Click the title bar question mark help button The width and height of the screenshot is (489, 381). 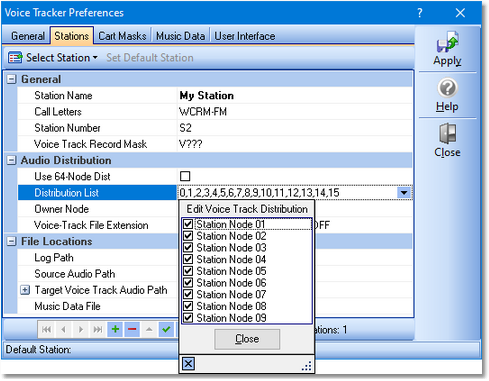[x=420, y=13]
